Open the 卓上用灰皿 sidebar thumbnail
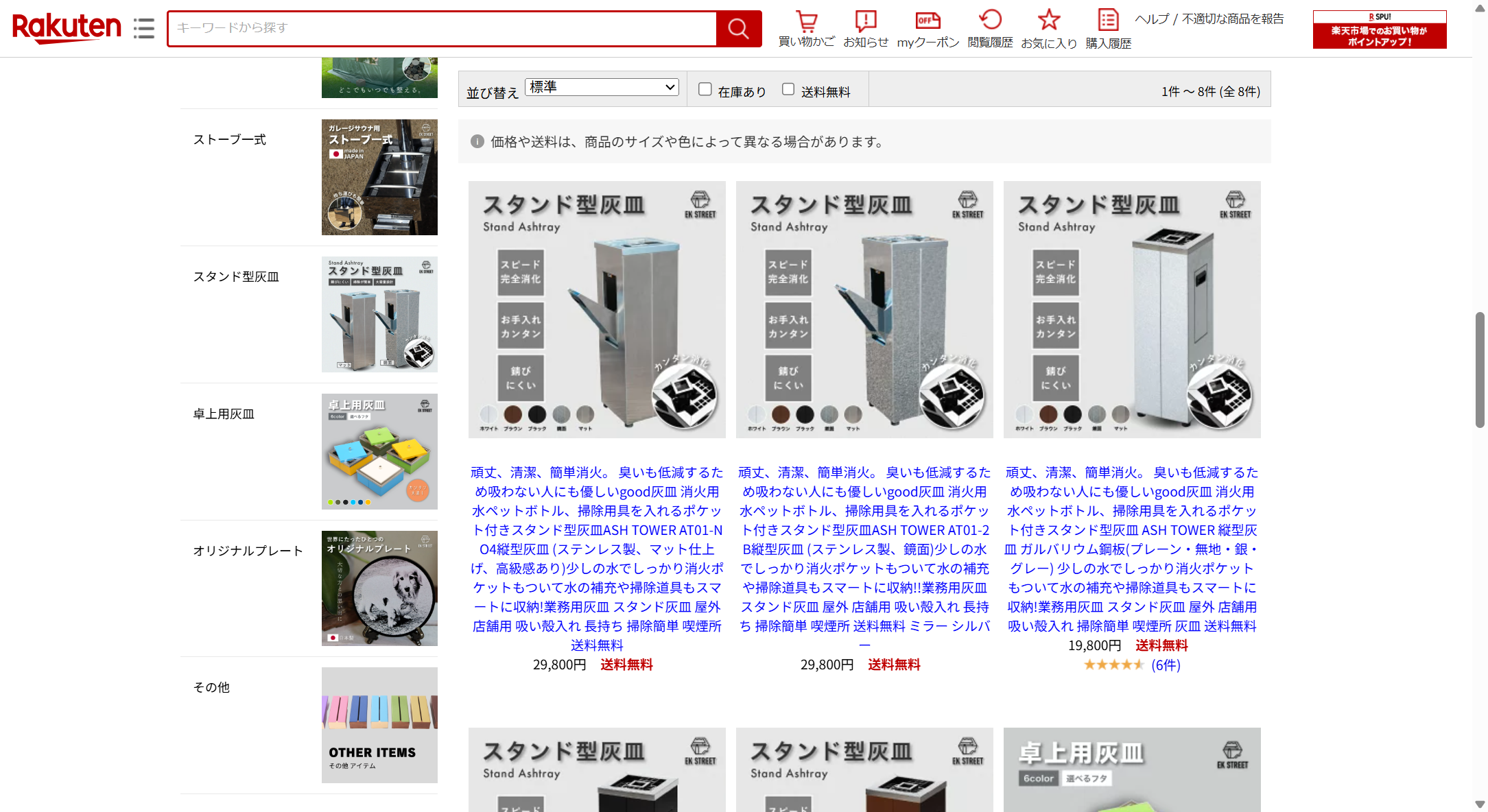The width and height of the screenshot is (1488, 812). tap(379, 451)
